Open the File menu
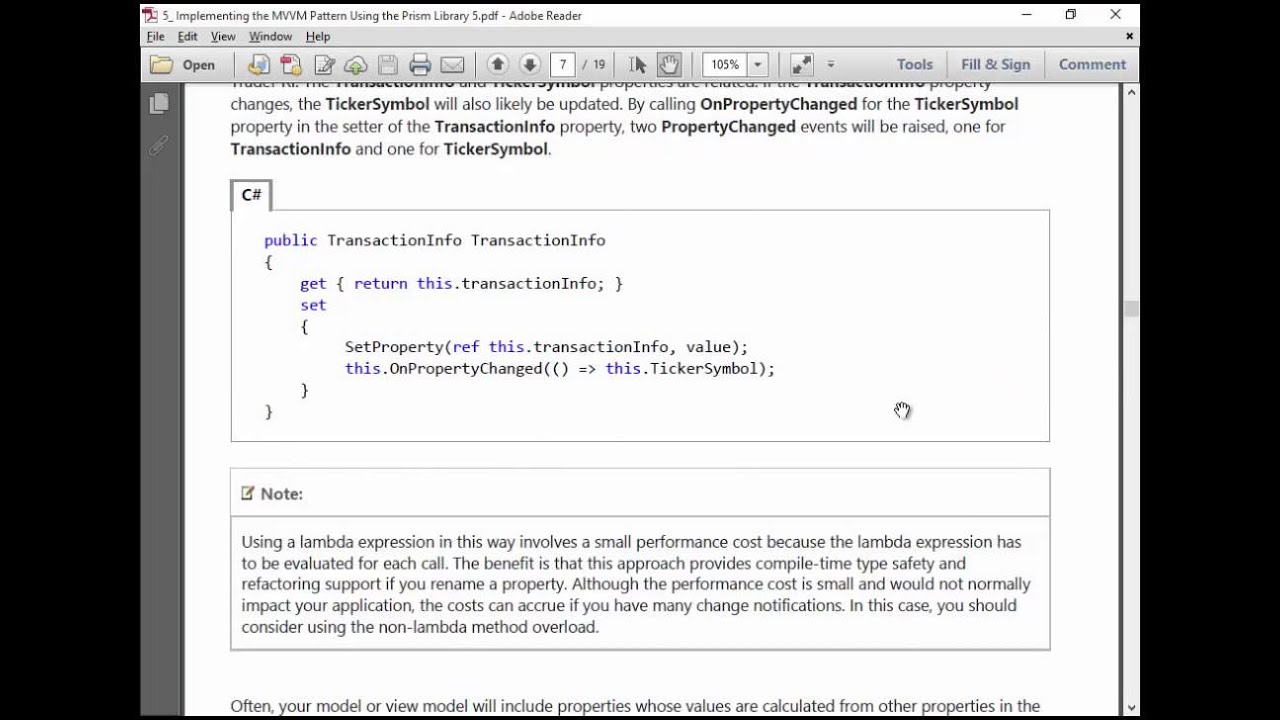The width and height of the screenshot is (1280, 720). point(156,36)
